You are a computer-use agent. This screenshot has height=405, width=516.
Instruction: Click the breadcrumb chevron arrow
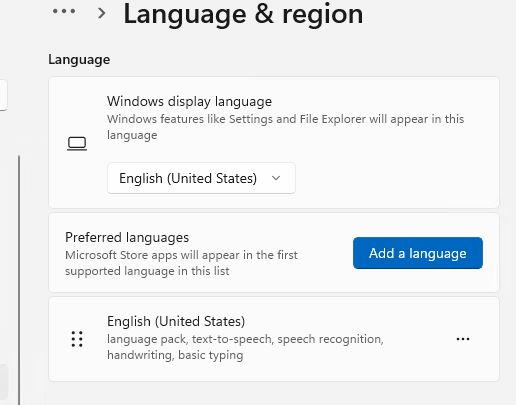[x=102, y=13]
